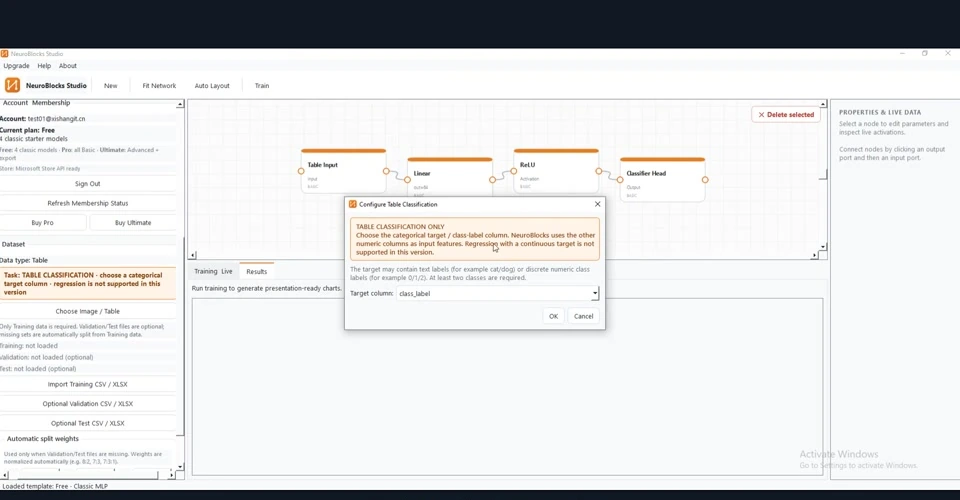Click status bar 'Loaded template: Free - Classic MLP'
This screenshot has width=960, height=500.
(x=55, y=486)
